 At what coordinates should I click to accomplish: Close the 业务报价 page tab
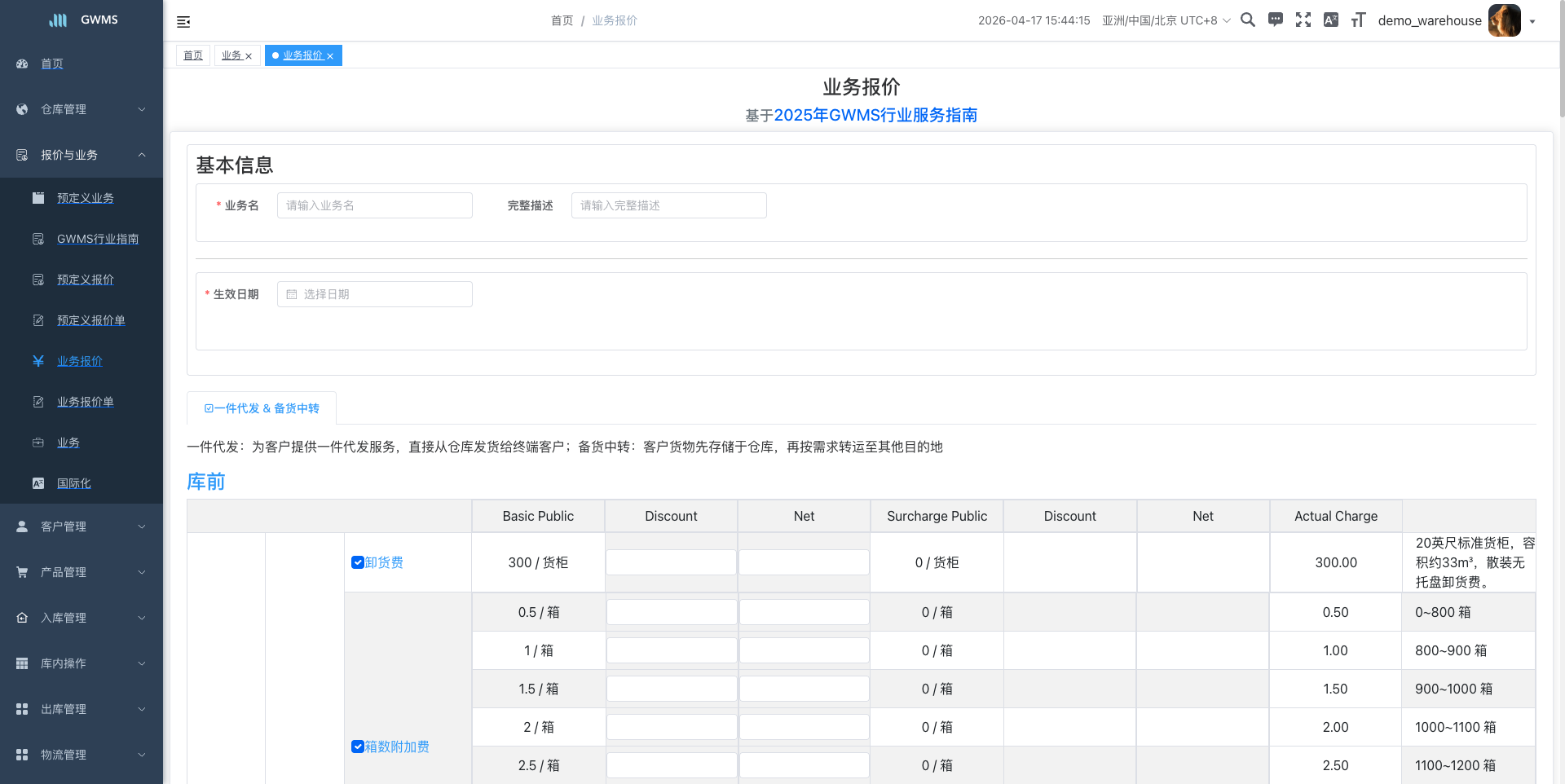pyautogui.click(x=330, y=56)
